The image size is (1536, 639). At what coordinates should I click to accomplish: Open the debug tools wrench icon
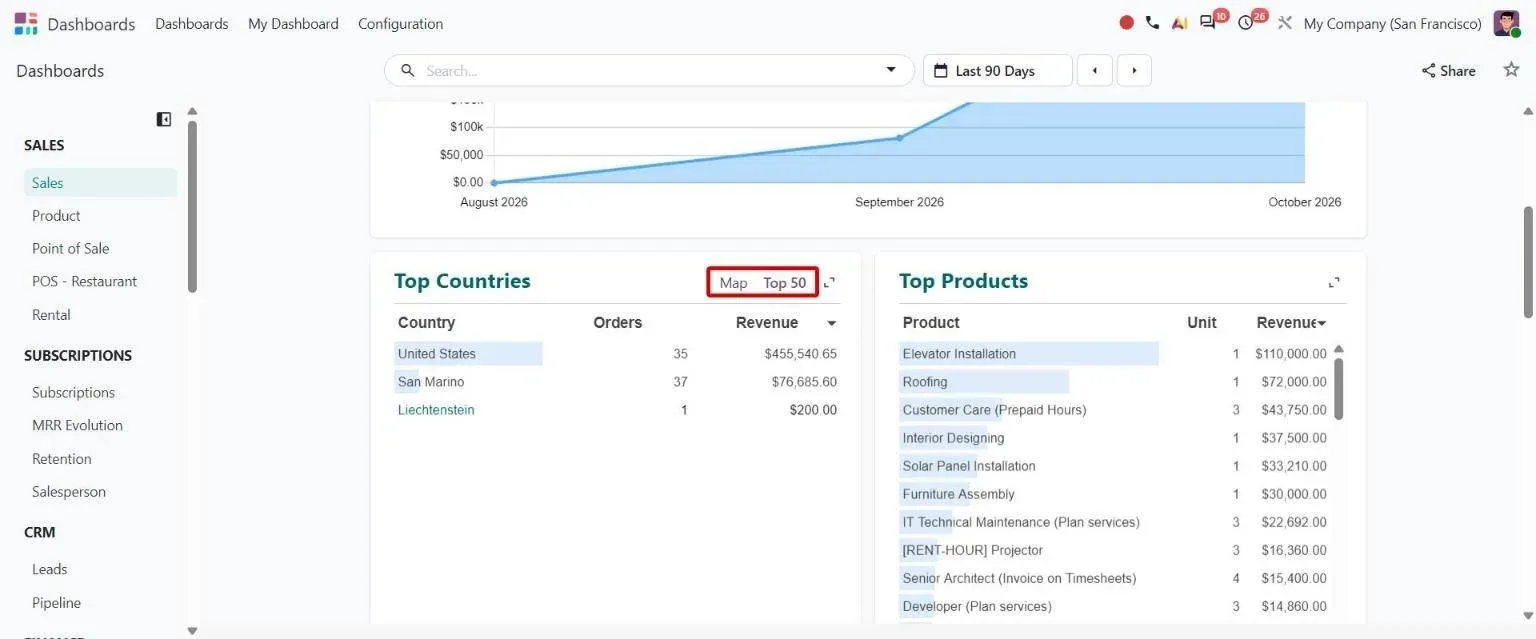point(1285,23)
